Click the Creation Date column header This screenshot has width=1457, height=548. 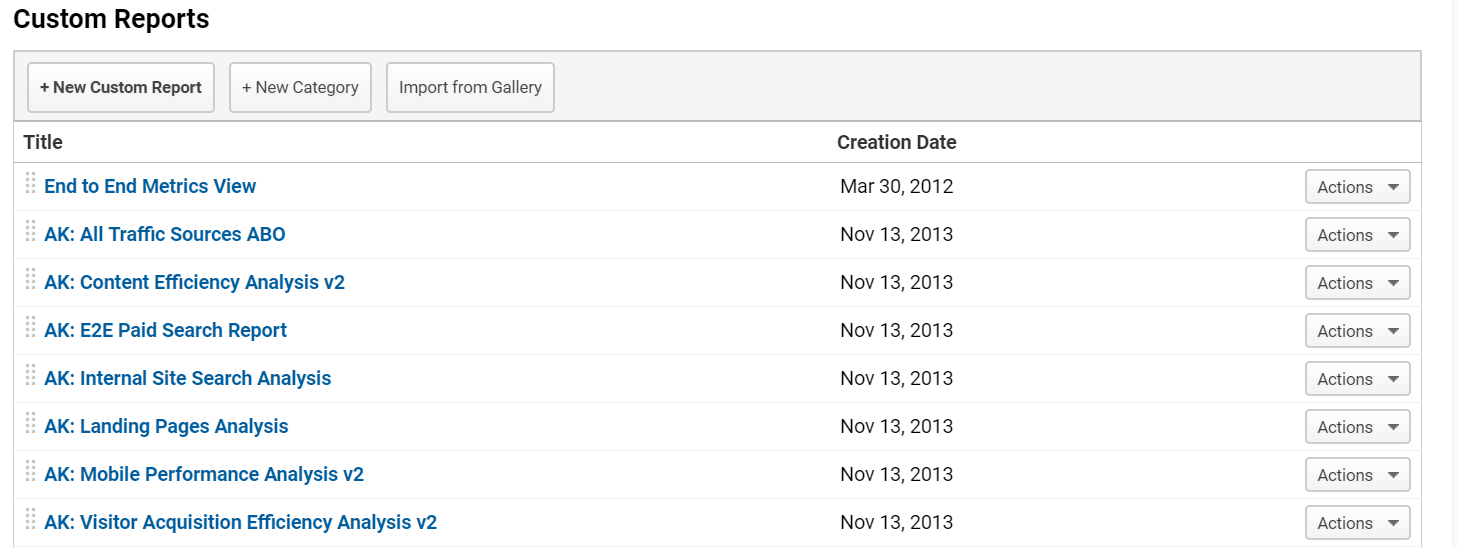coord(896,142)
